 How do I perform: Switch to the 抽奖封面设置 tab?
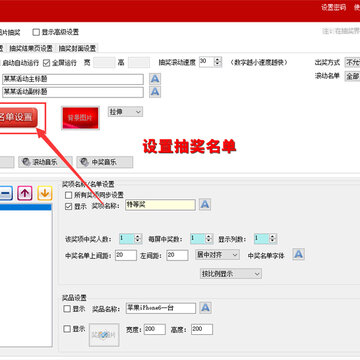coord(77,49)
